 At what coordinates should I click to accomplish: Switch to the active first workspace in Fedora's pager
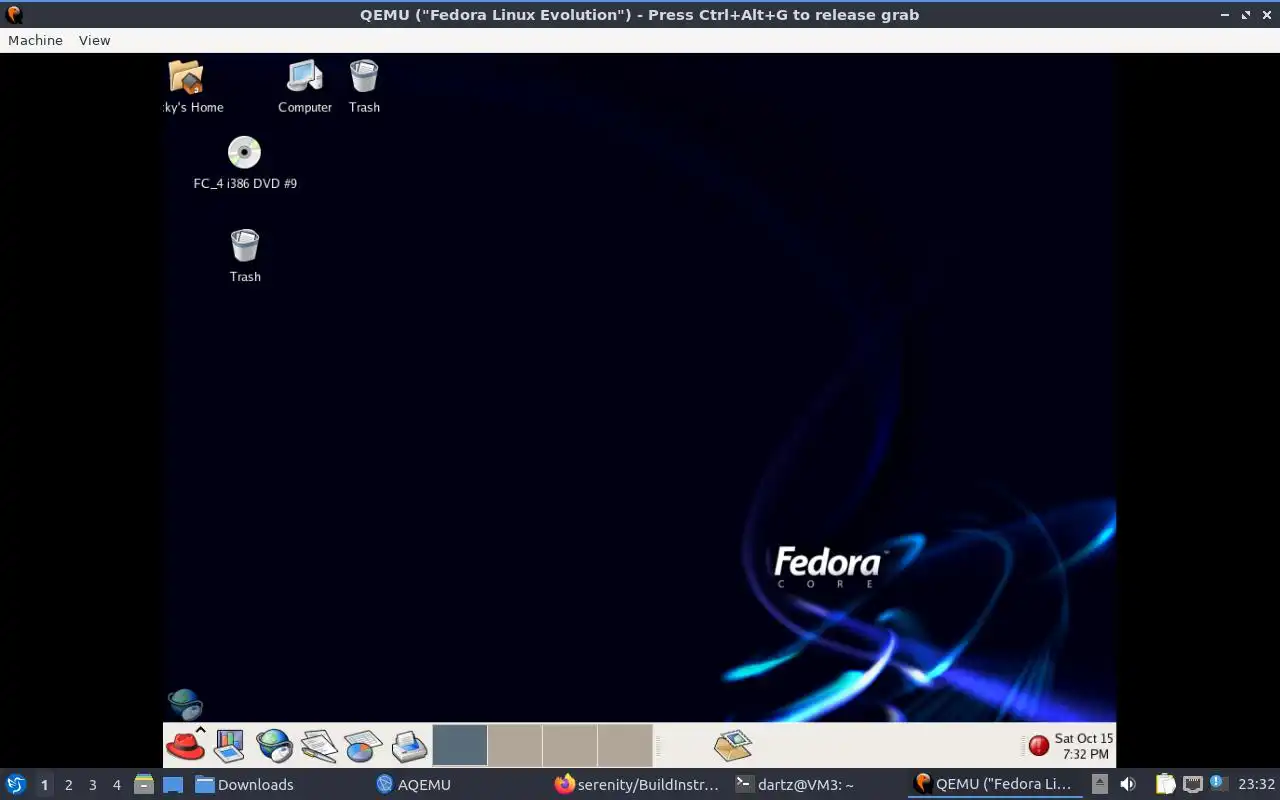pos(460,745)
